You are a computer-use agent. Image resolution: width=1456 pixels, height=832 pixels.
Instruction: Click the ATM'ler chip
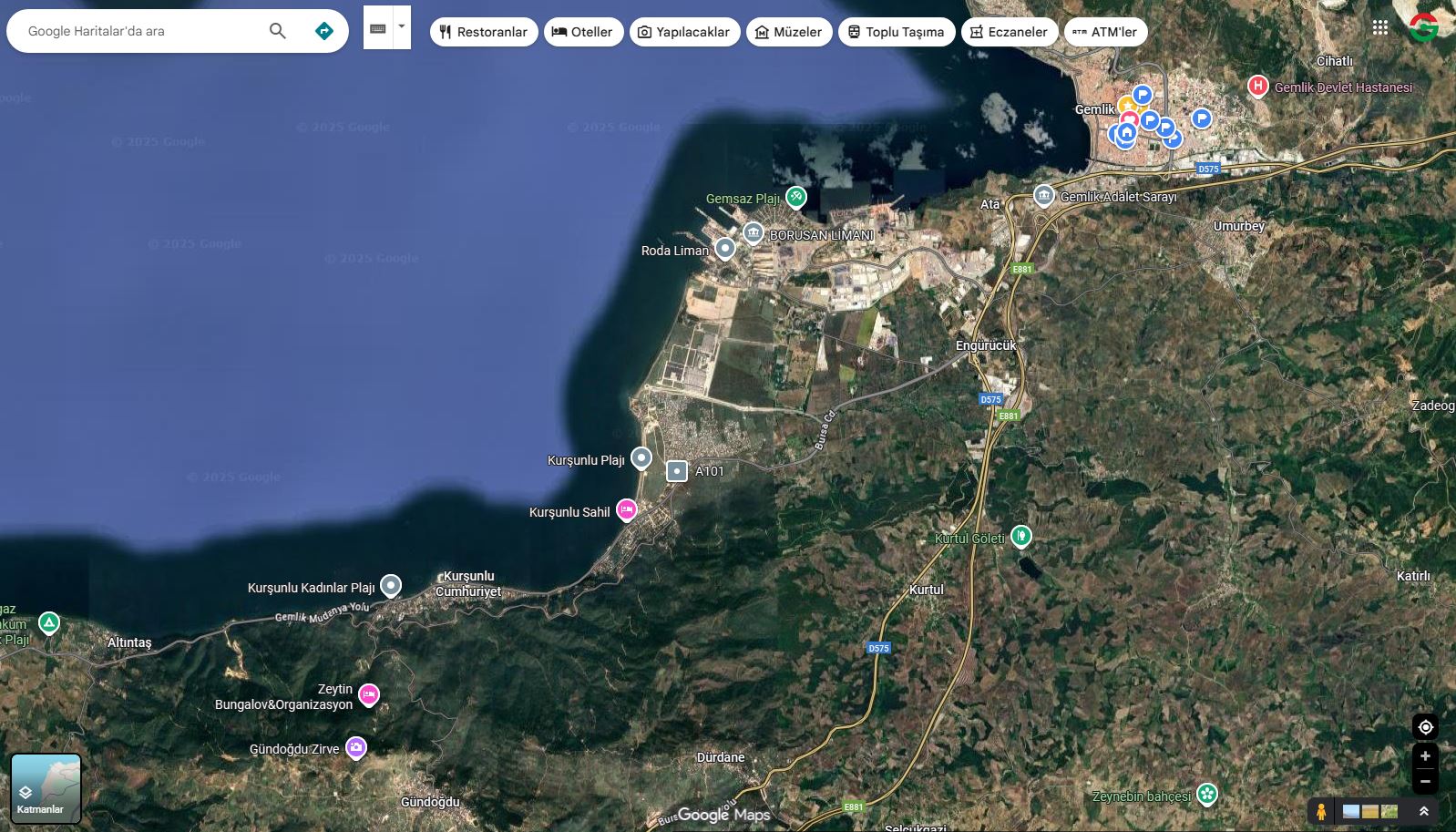pyautogui.click(x=1105, y=32)
